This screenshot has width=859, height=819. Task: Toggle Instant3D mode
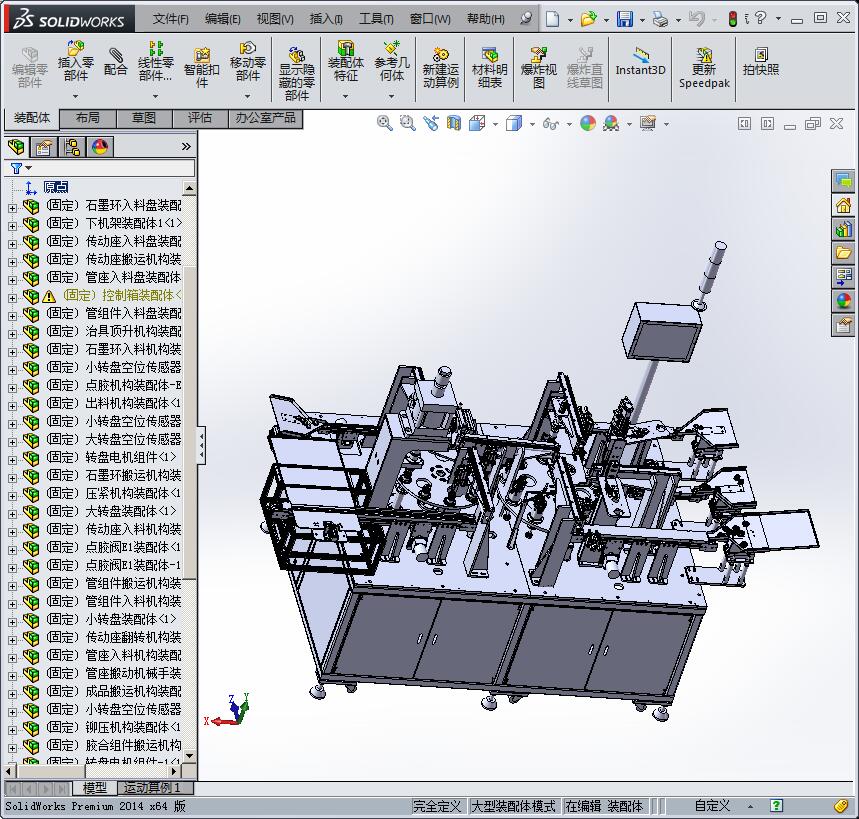point(640,62)
